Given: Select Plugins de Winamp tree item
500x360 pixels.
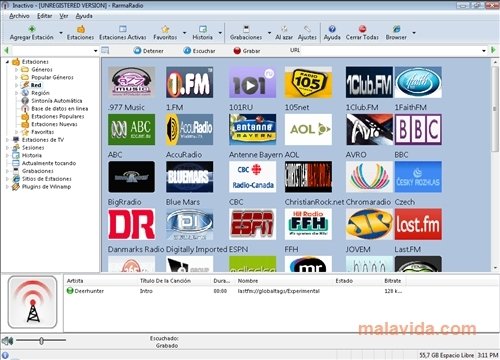Looking at the screenshot, I should coord(46,187).
